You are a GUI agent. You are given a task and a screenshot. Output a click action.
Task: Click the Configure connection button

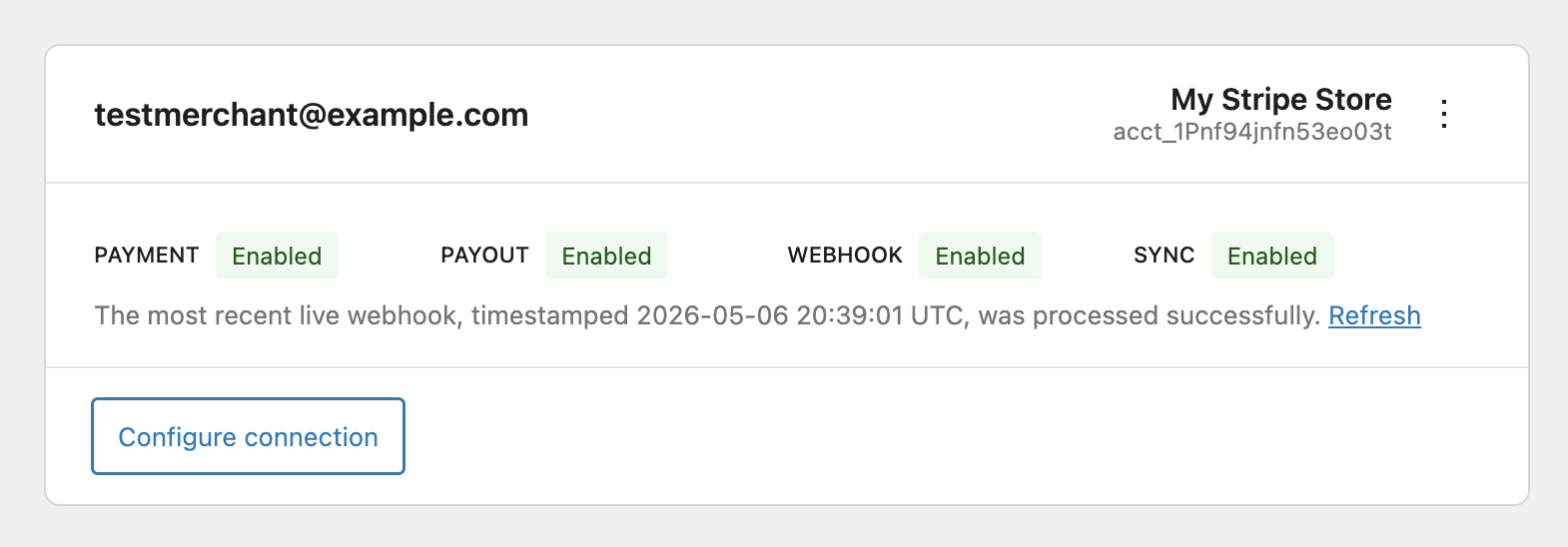click(248, 436)
